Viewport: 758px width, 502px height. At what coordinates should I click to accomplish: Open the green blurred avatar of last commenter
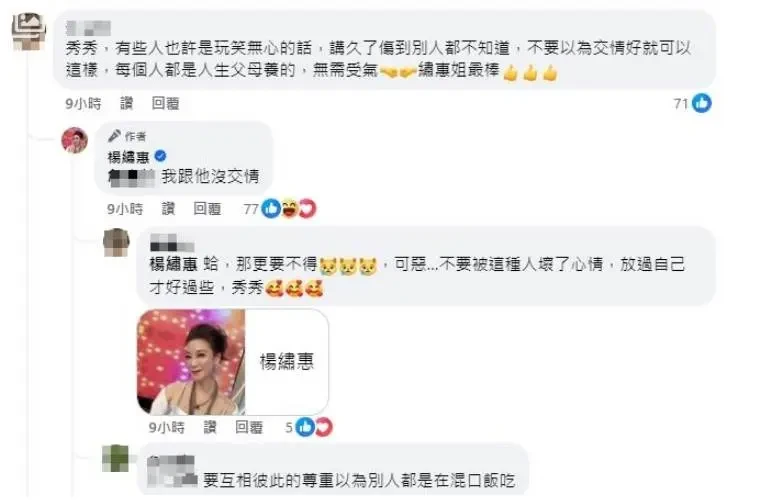116,458
